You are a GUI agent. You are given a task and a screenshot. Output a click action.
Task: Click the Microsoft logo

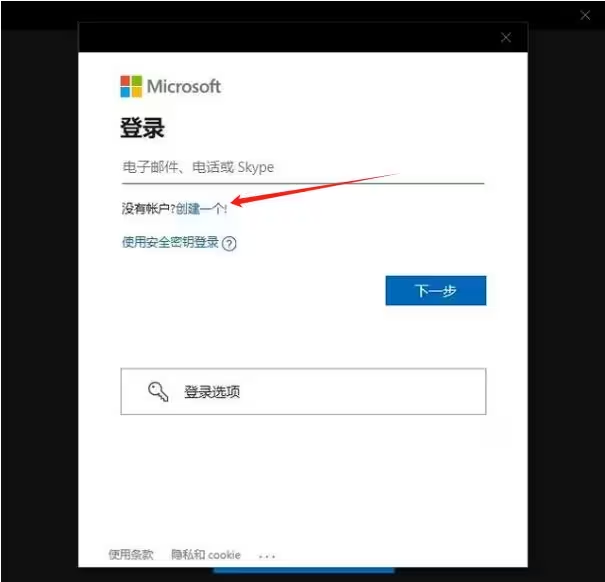point(170,86)
